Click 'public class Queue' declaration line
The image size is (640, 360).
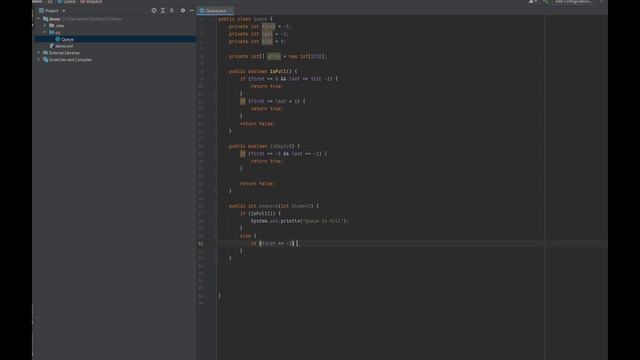(x=245, y=19)
